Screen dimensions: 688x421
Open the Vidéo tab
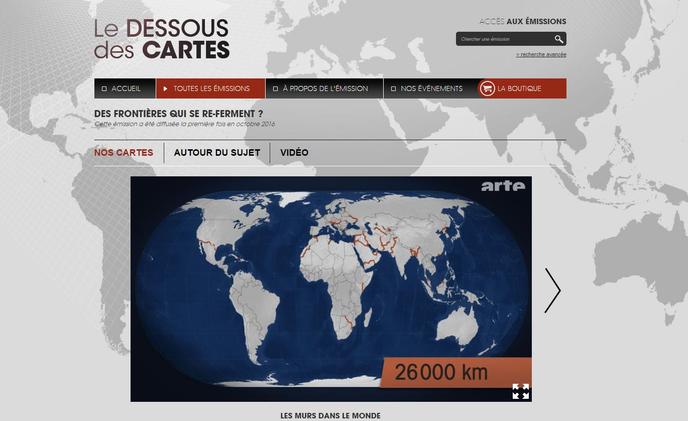pyautogui.click(x=294, y=152)
